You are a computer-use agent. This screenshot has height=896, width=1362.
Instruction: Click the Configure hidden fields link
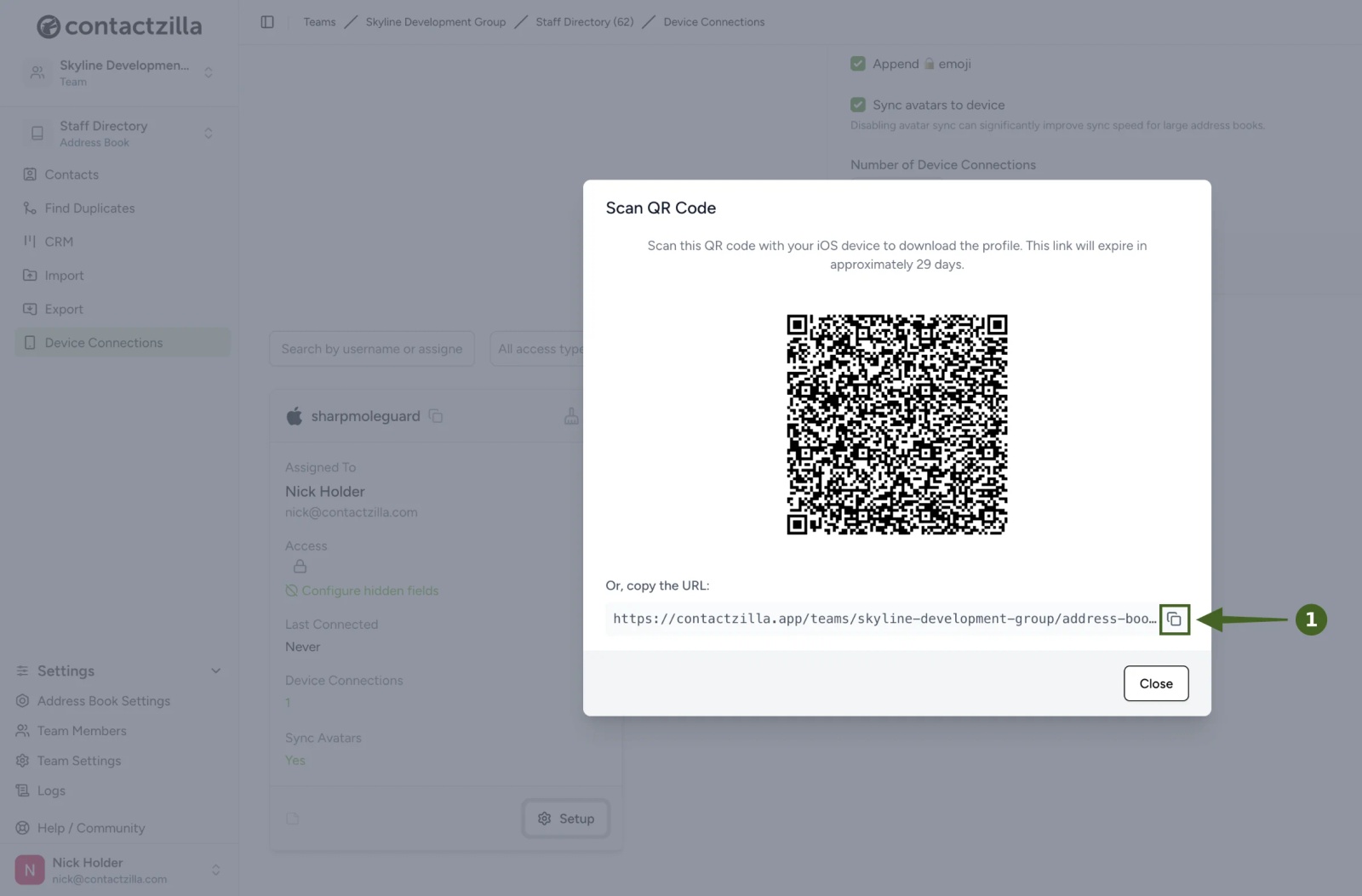pyautogui.click(x=370, y=591)
